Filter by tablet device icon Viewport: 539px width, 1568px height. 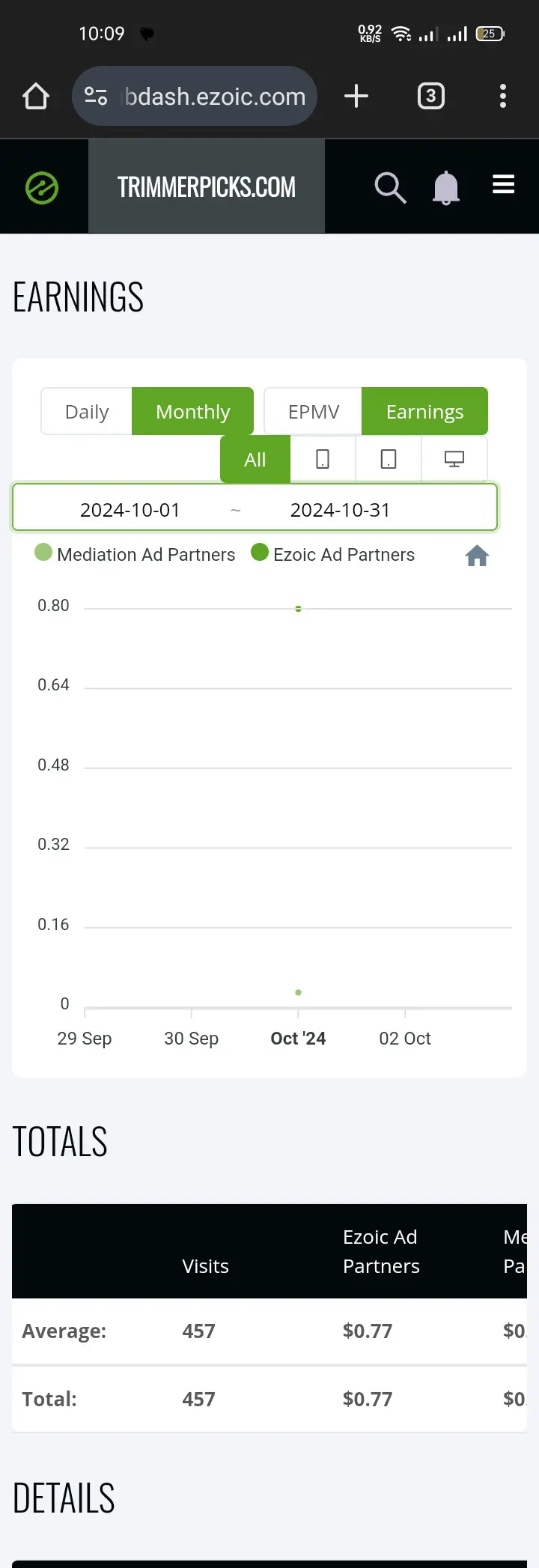point(389,459)
